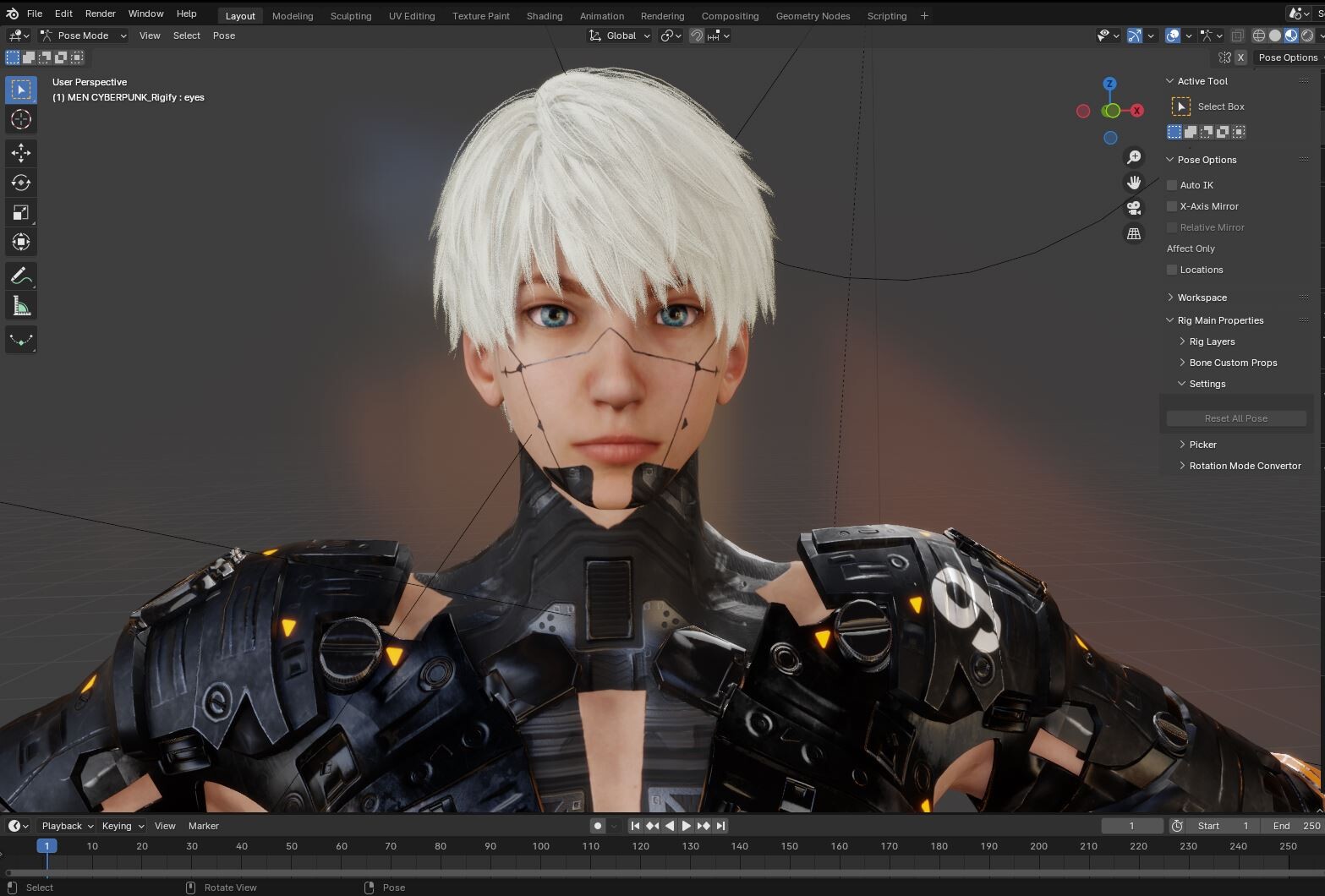Toggle X-ray mode in viewport header
The height and width of the screenshot is (896, 1325).
[1237, 36]
